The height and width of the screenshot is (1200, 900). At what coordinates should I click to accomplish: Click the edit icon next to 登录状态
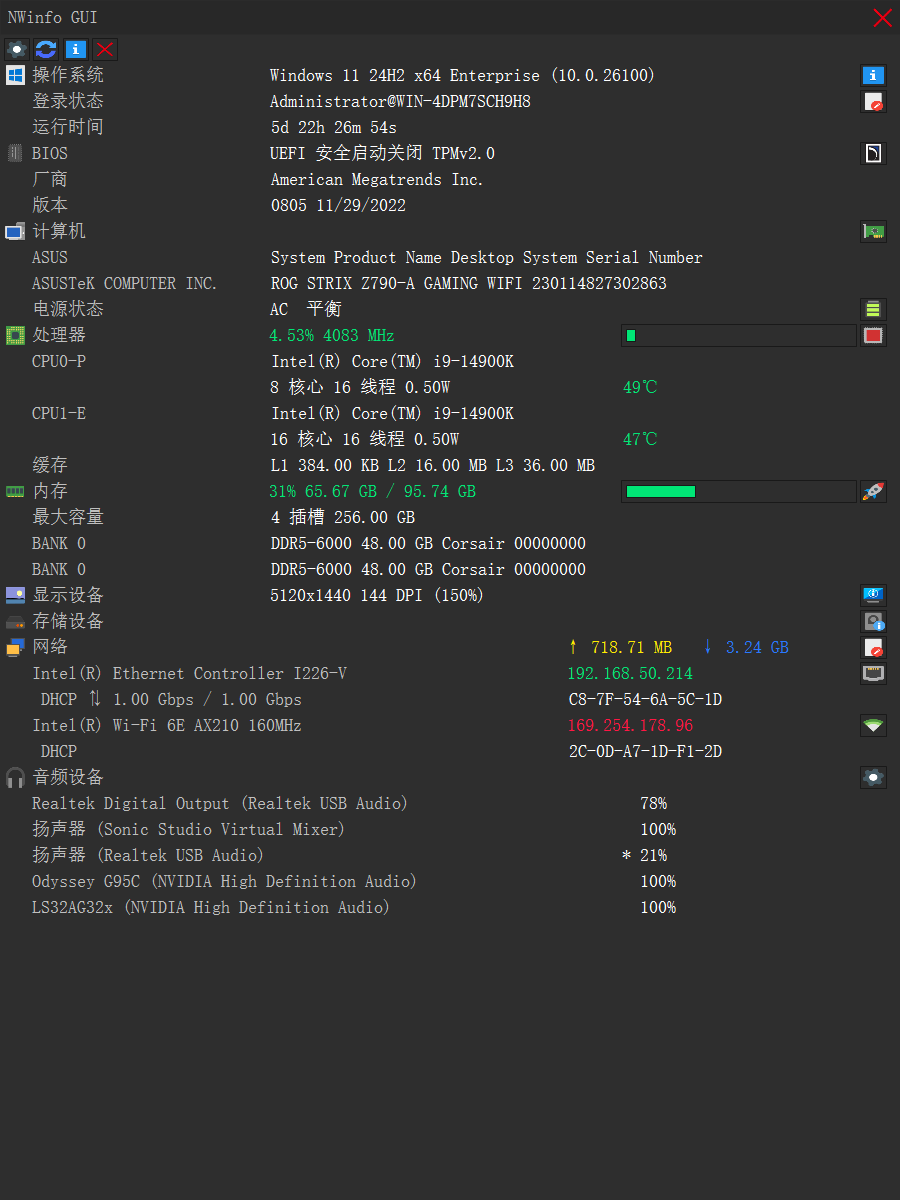[x=872, y=101]
